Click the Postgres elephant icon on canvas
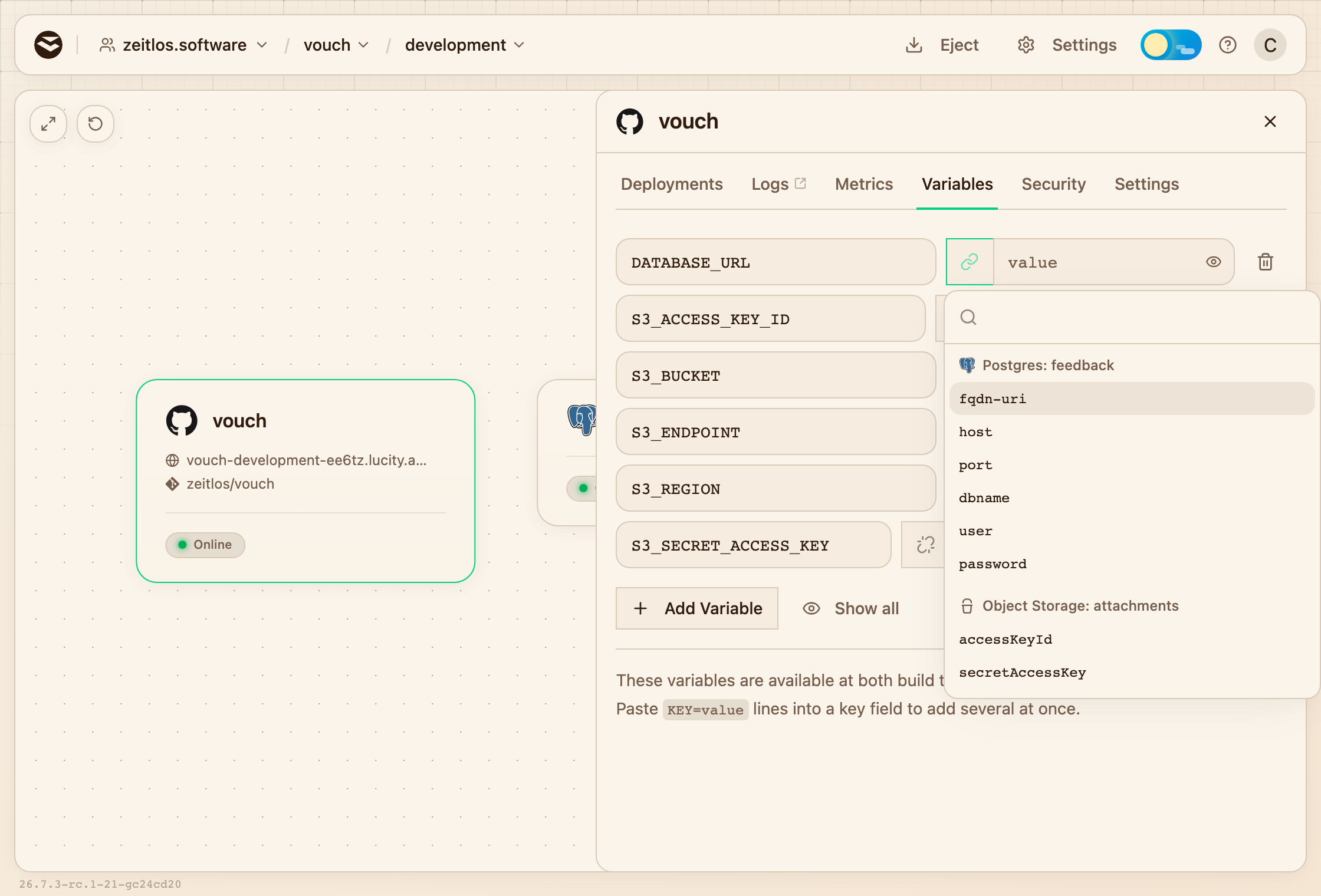Viewport: 1321px width, 896px height. tap(582, 420)
